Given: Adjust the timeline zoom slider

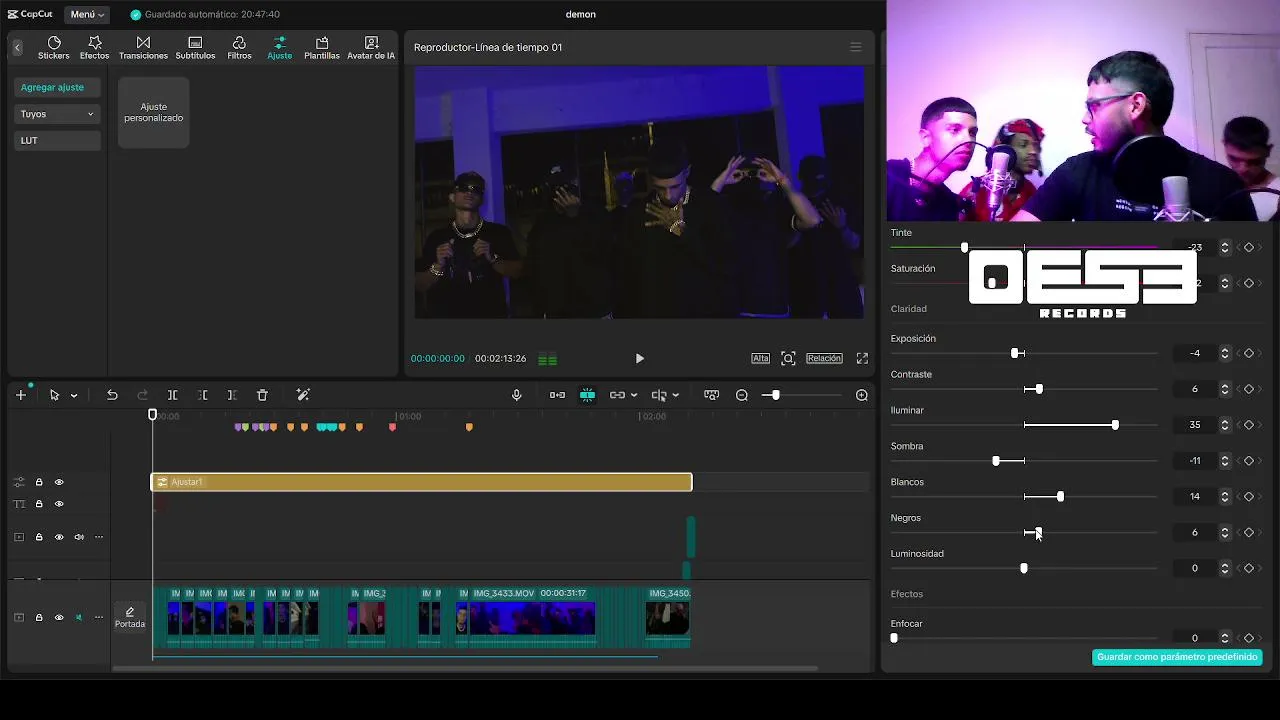Looking at the screenshot, I should pos(775,395).
